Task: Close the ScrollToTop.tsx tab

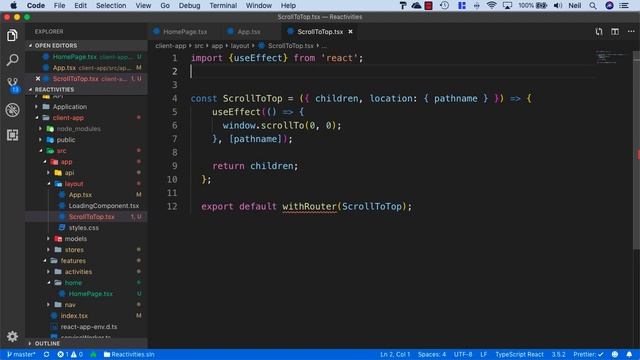Action: pyautogui.click(x=350, y=31)
